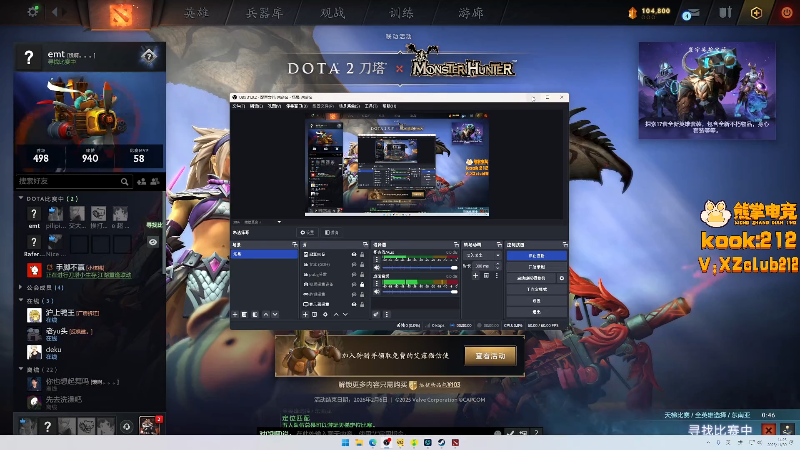Open the virtual camera gear in OBS controls
Viewport: 800px width, 450px height.
click(562, 278)
